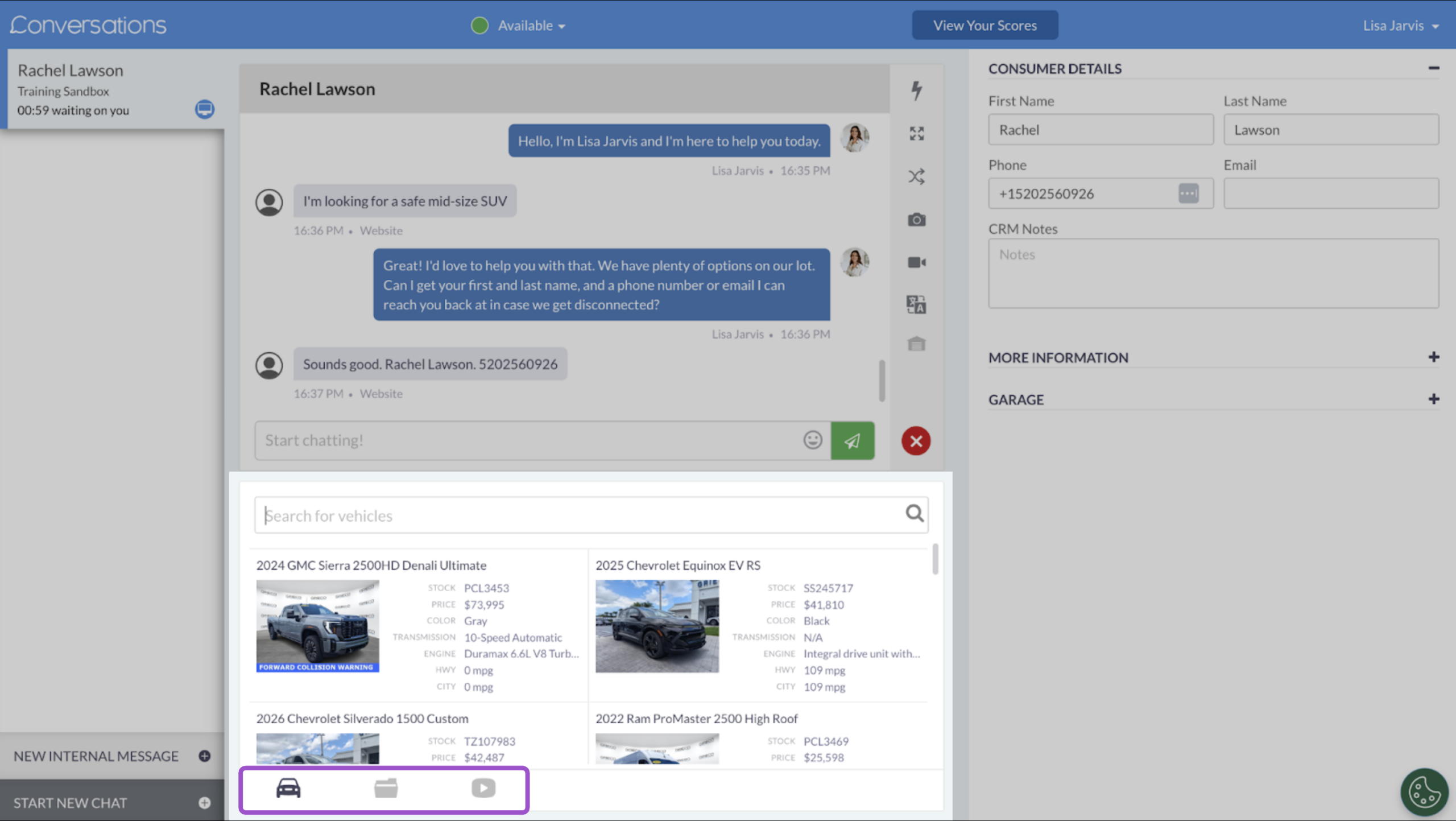This screenshot has height=821, width=1456.
Task: Click the chat message area scrollbar
Action: click(x=882, y=380)
